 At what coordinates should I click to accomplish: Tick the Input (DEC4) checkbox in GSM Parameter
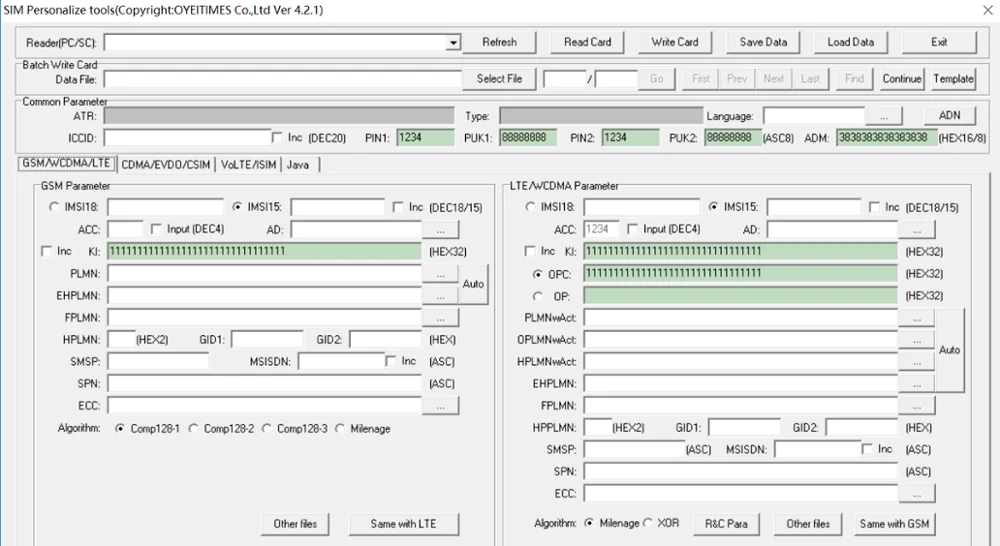point(156,229)
